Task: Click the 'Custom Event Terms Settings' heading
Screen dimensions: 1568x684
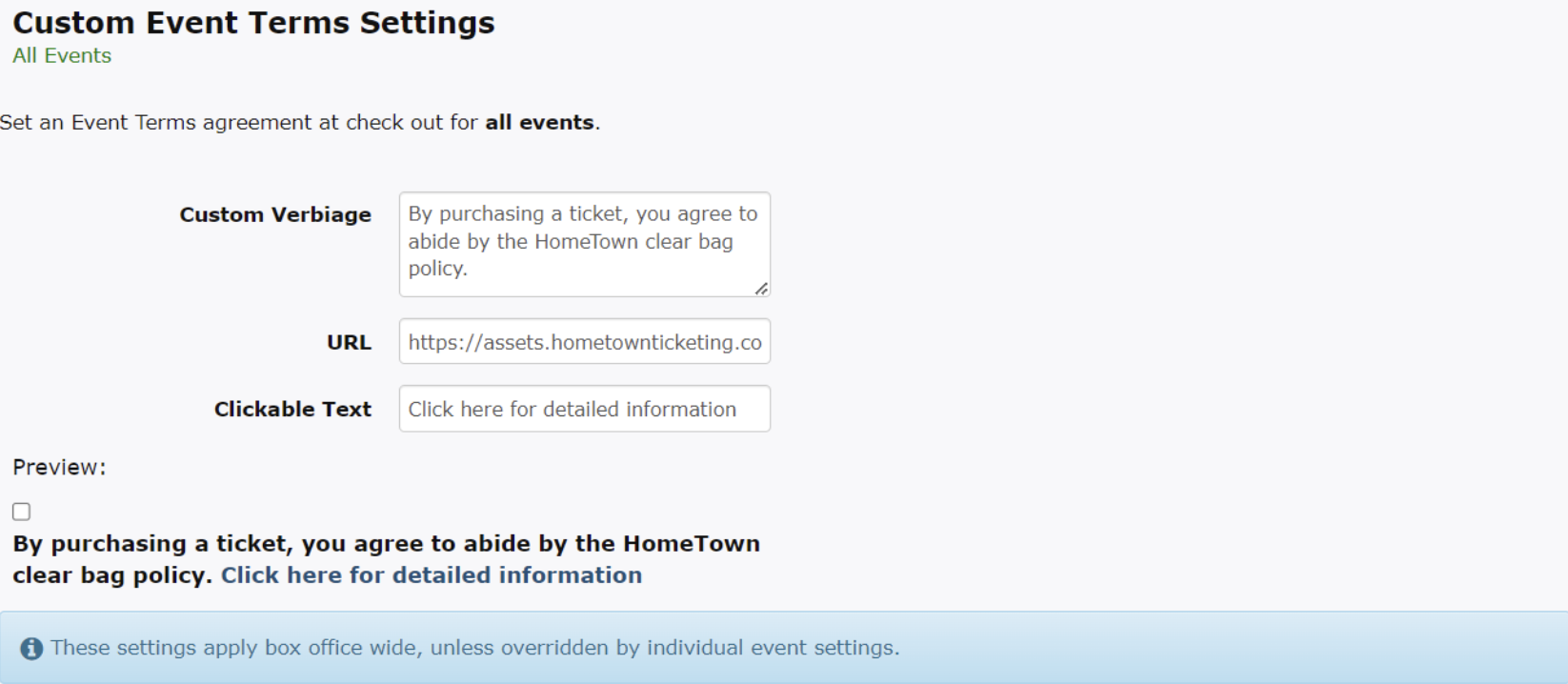Action: point(253,23)
